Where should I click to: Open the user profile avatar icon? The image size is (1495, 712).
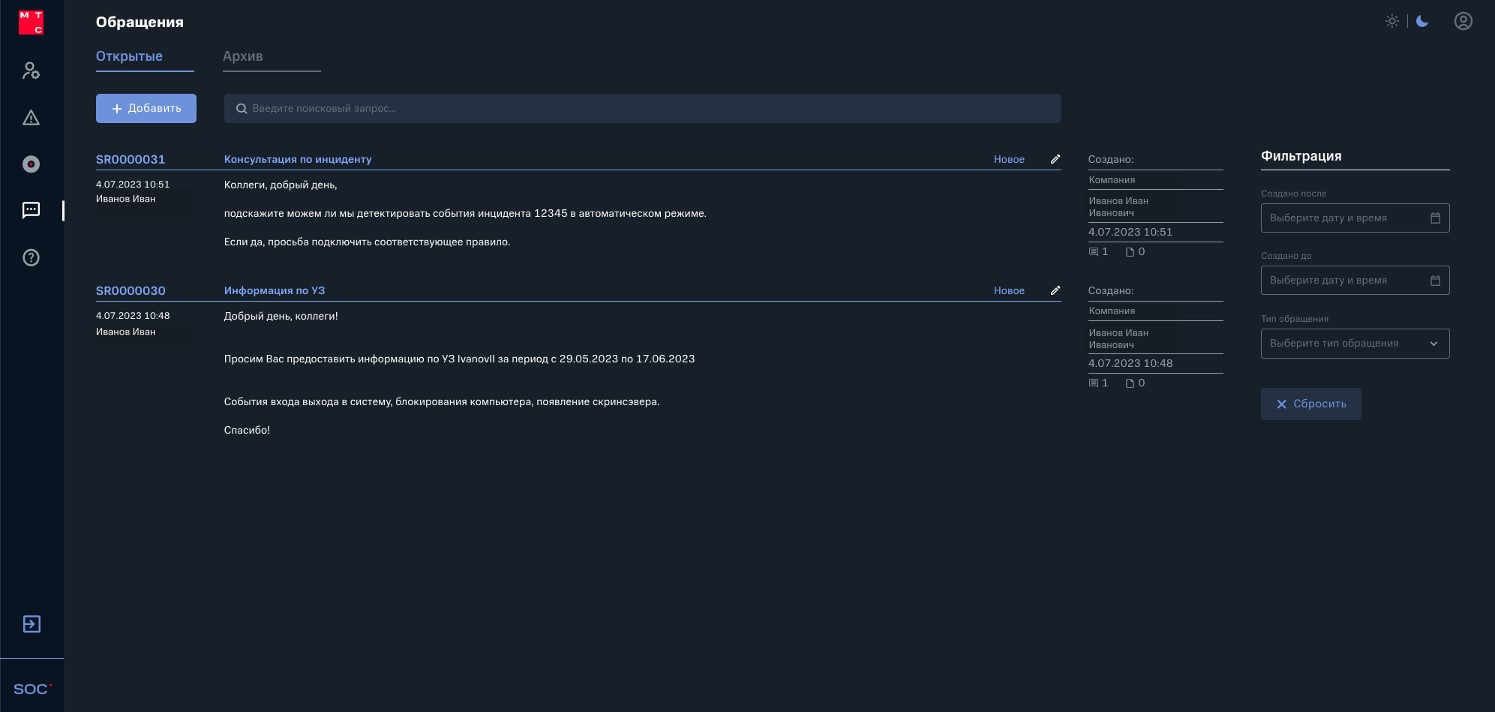pyautogui.click(x=1463, y=21)
